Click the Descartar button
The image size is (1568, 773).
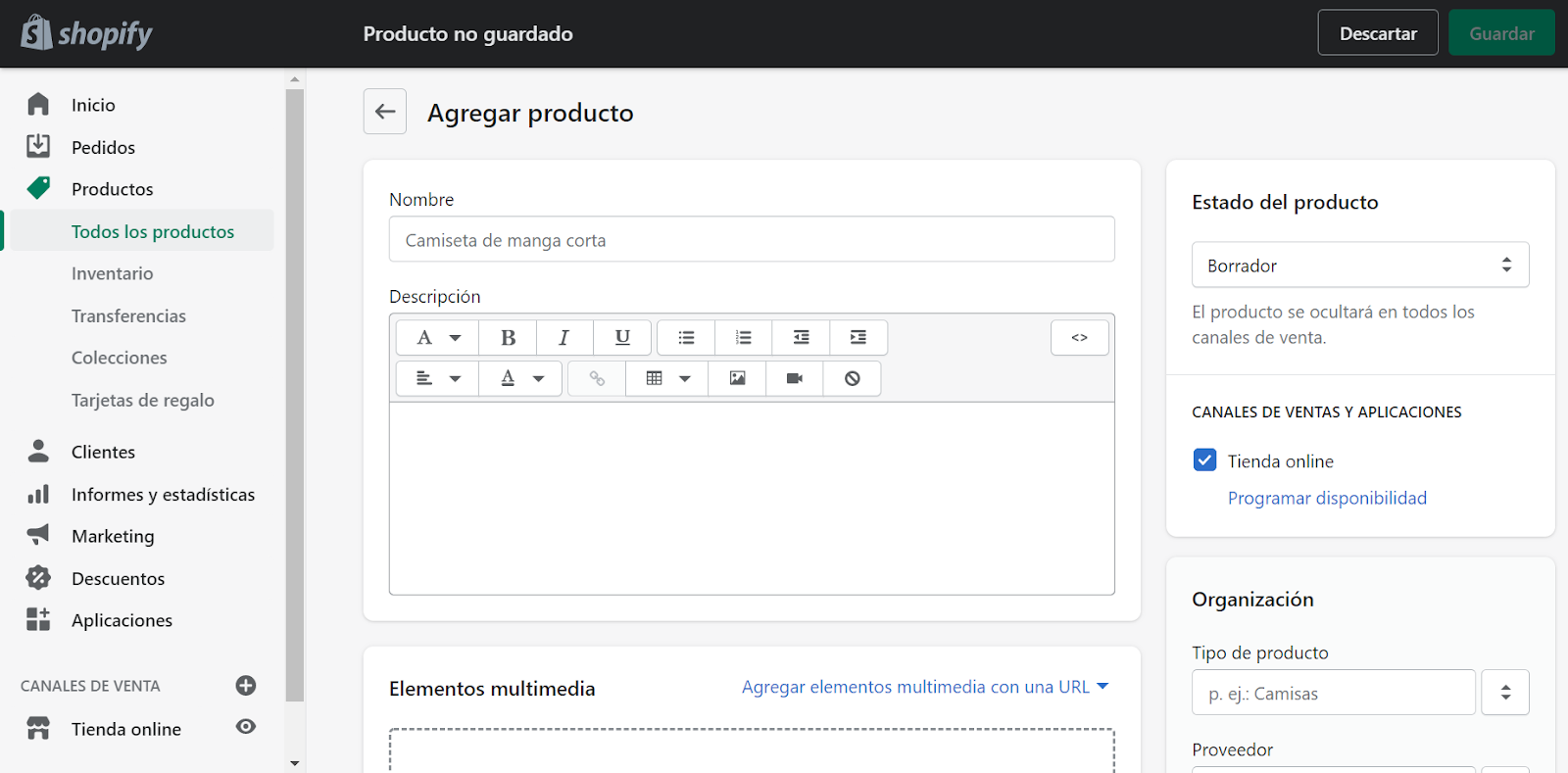(1378, 33)
